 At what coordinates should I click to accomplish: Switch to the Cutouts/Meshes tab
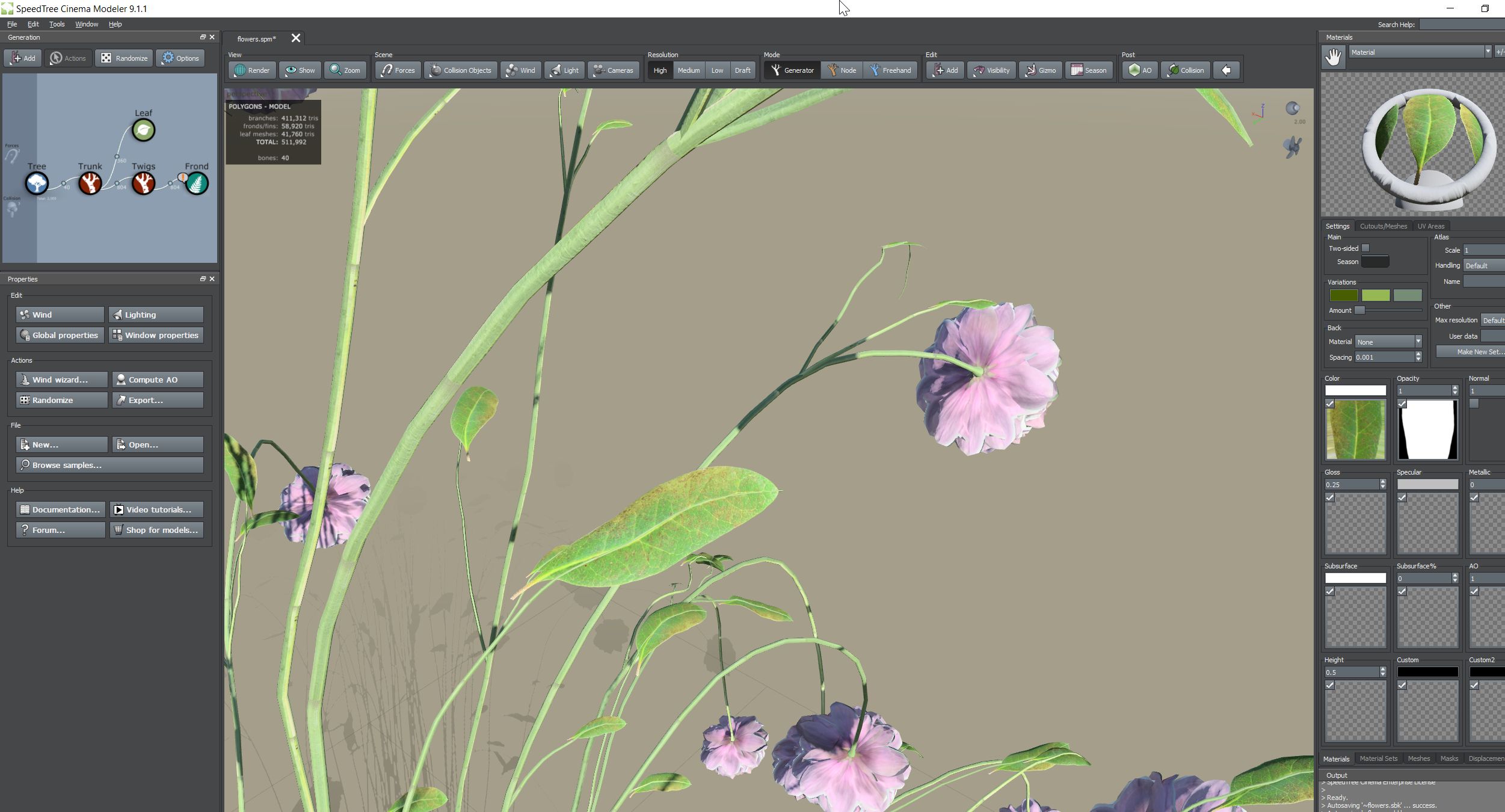tap(1383, 226)
